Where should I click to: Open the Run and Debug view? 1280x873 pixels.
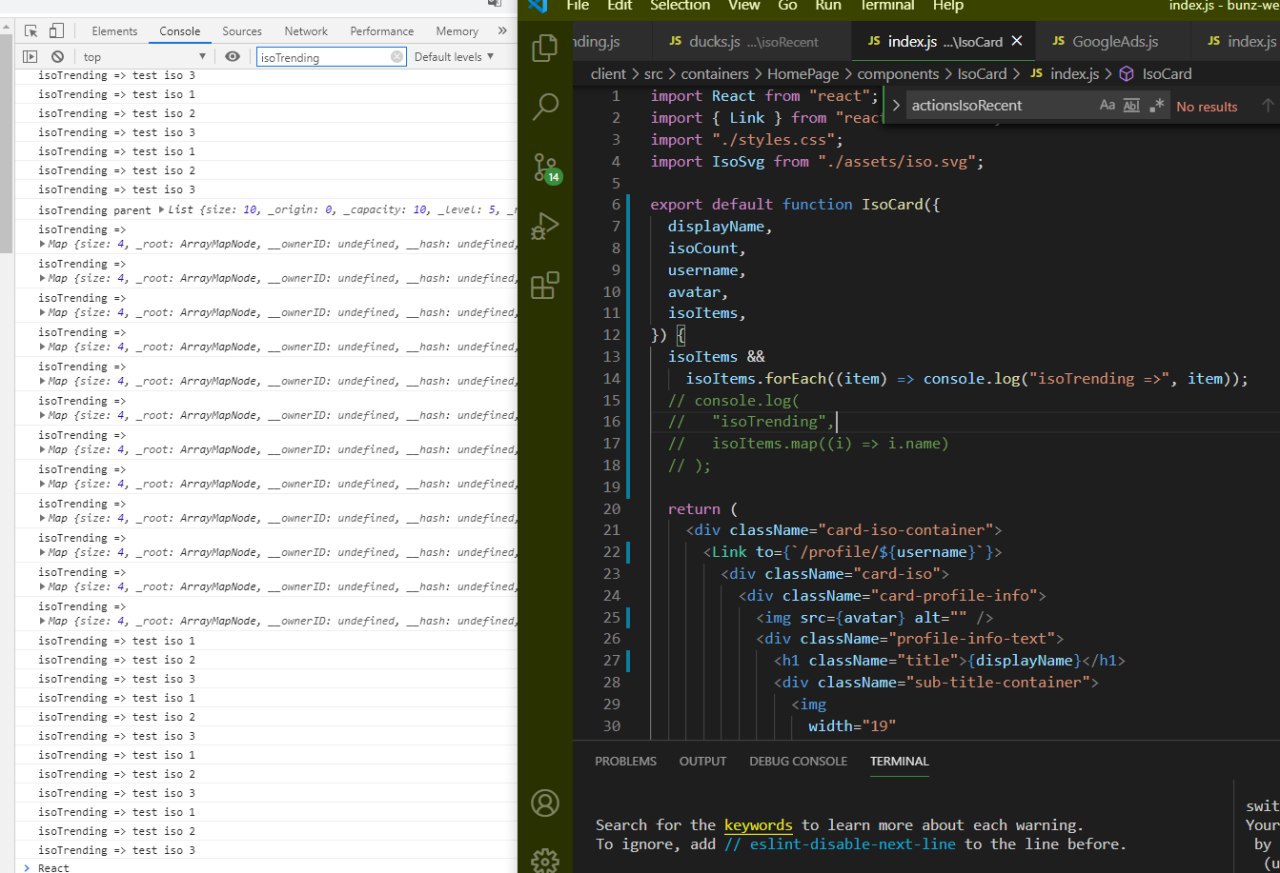tap(545, 226)
